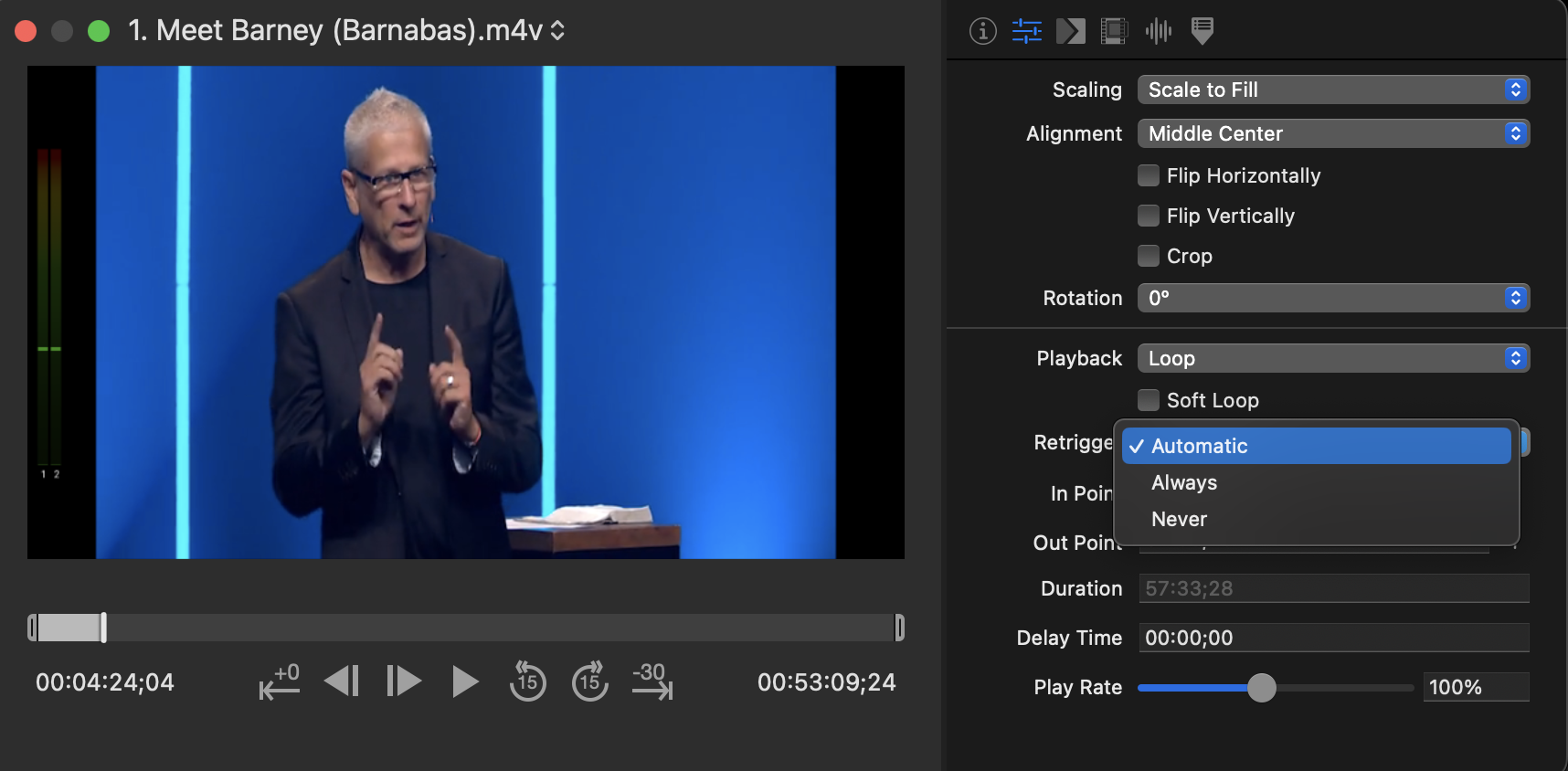Toggle the Crop checkbox
Viewport: 1568px width, 771px height.
coord(1149,256)
